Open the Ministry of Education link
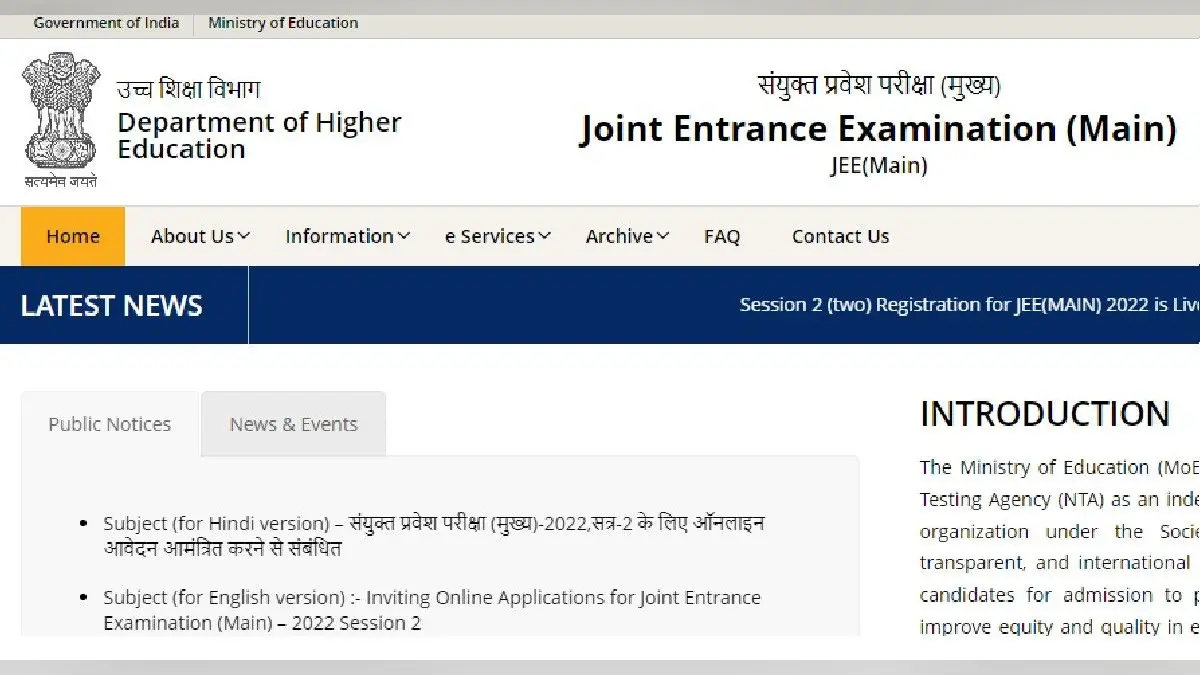Image resolution: width=1200 pixels, height=675 pixels. (283, 22)
